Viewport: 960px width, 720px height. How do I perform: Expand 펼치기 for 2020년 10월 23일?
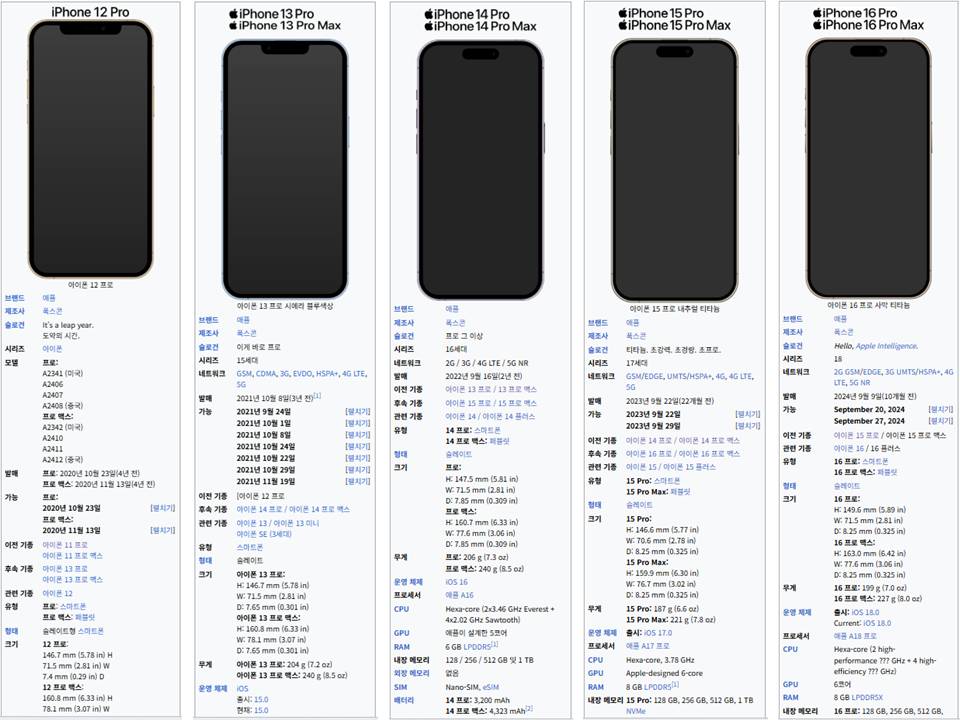pos(163,508)
